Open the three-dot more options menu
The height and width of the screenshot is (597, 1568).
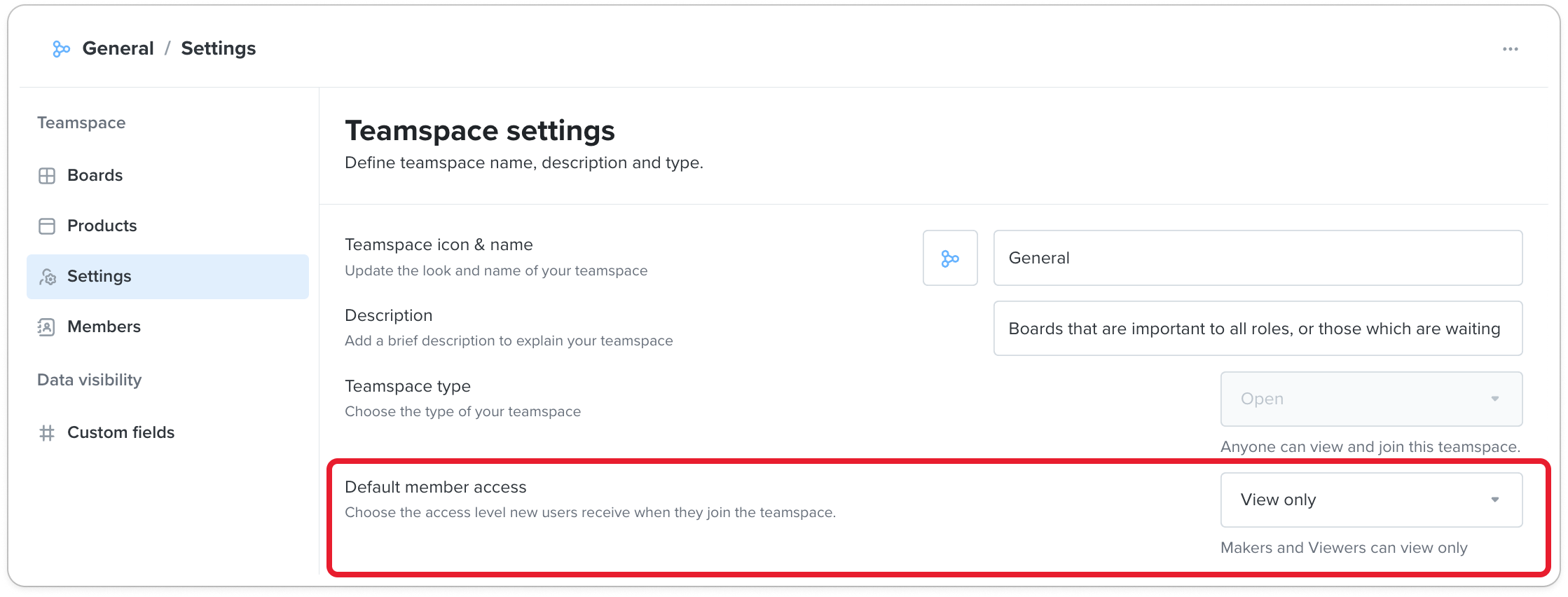tap(1510, 49)
